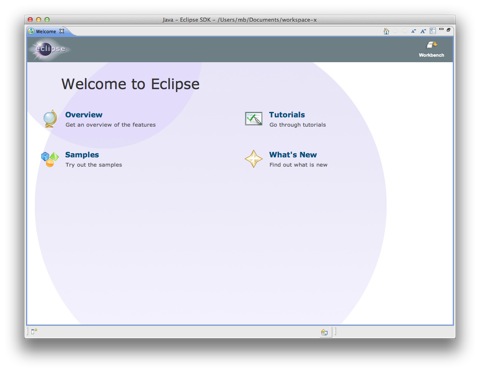The height and width of the screenshot is (372, 480).
Task: Open the Tutorials checklist icon
Action: coord(254,119)
